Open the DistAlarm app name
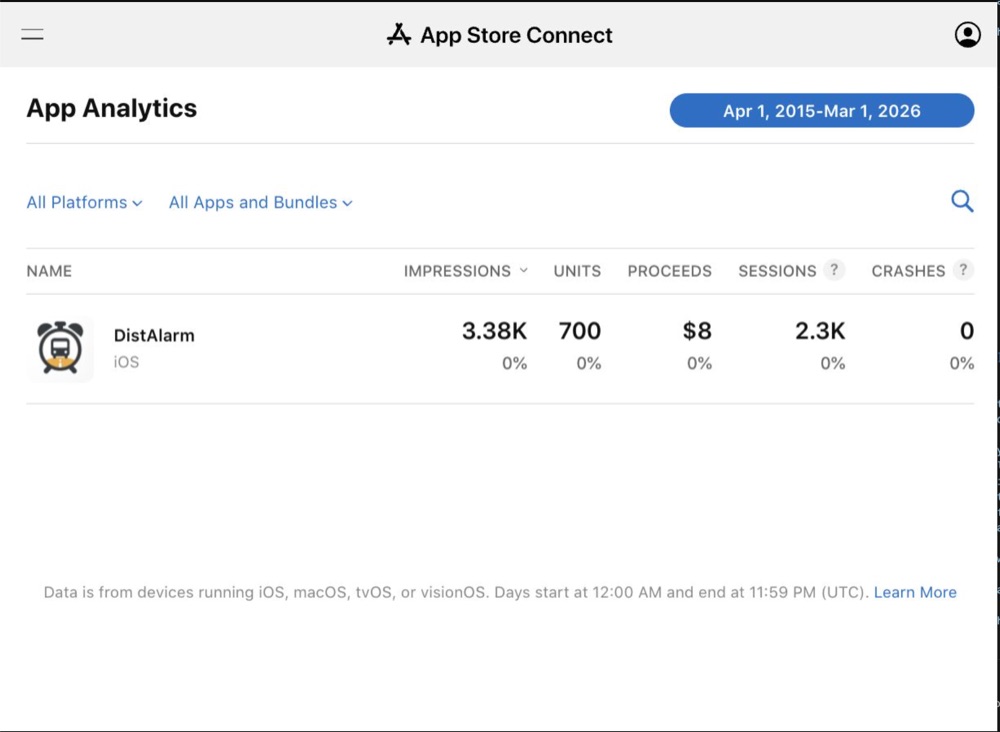The image size is (1000, 732). (x=154, y=335)
